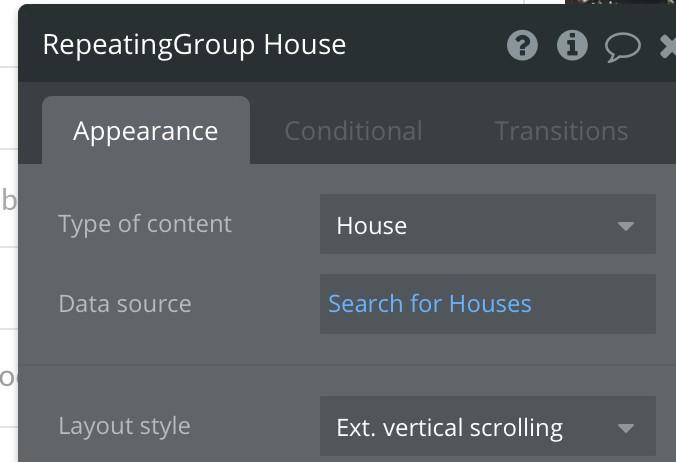
Task: Edit the "Search for Houses" expression
Action: click(x=430, y=304)
